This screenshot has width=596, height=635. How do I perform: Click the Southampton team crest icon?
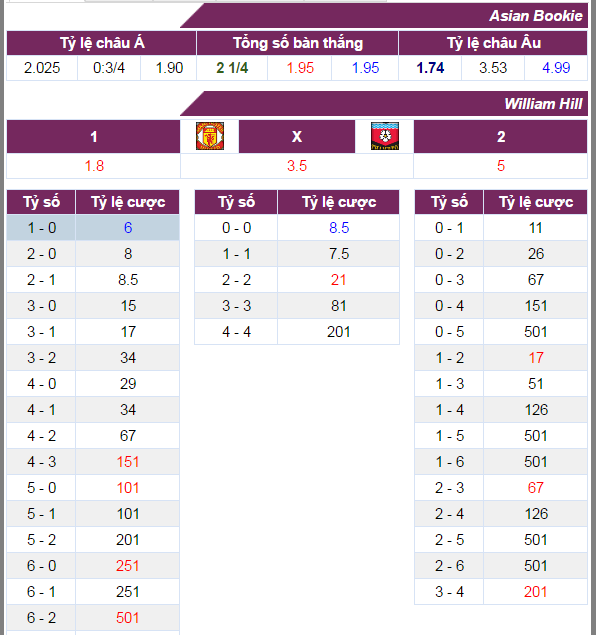[x=385, y=136]
